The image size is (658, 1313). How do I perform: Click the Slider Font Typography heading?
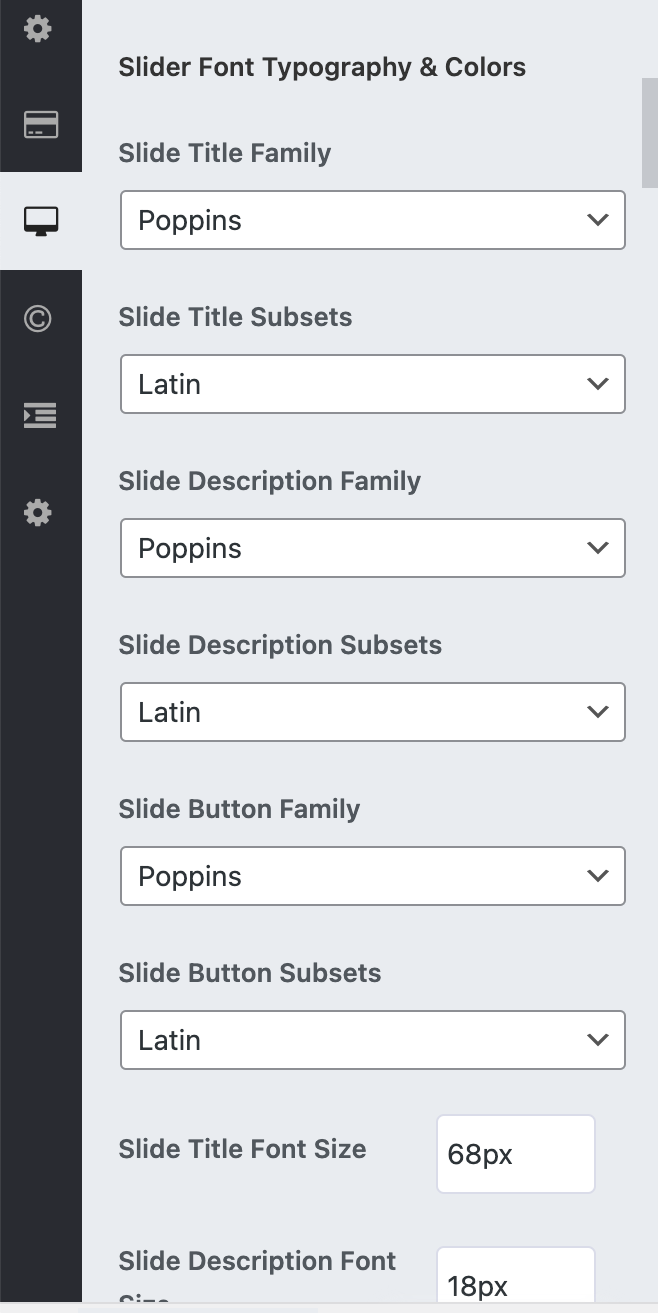tap(322, 67)
